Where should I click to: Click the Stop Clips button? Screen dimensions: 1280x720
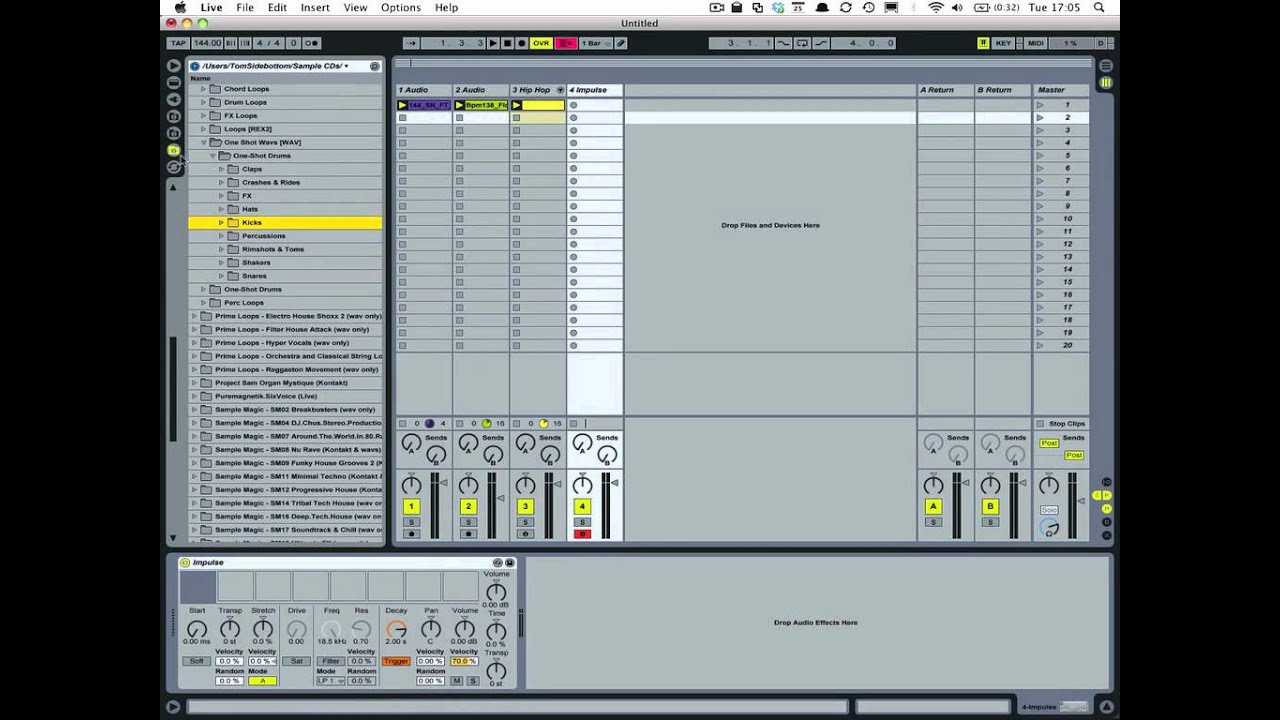coord(1061,424)
